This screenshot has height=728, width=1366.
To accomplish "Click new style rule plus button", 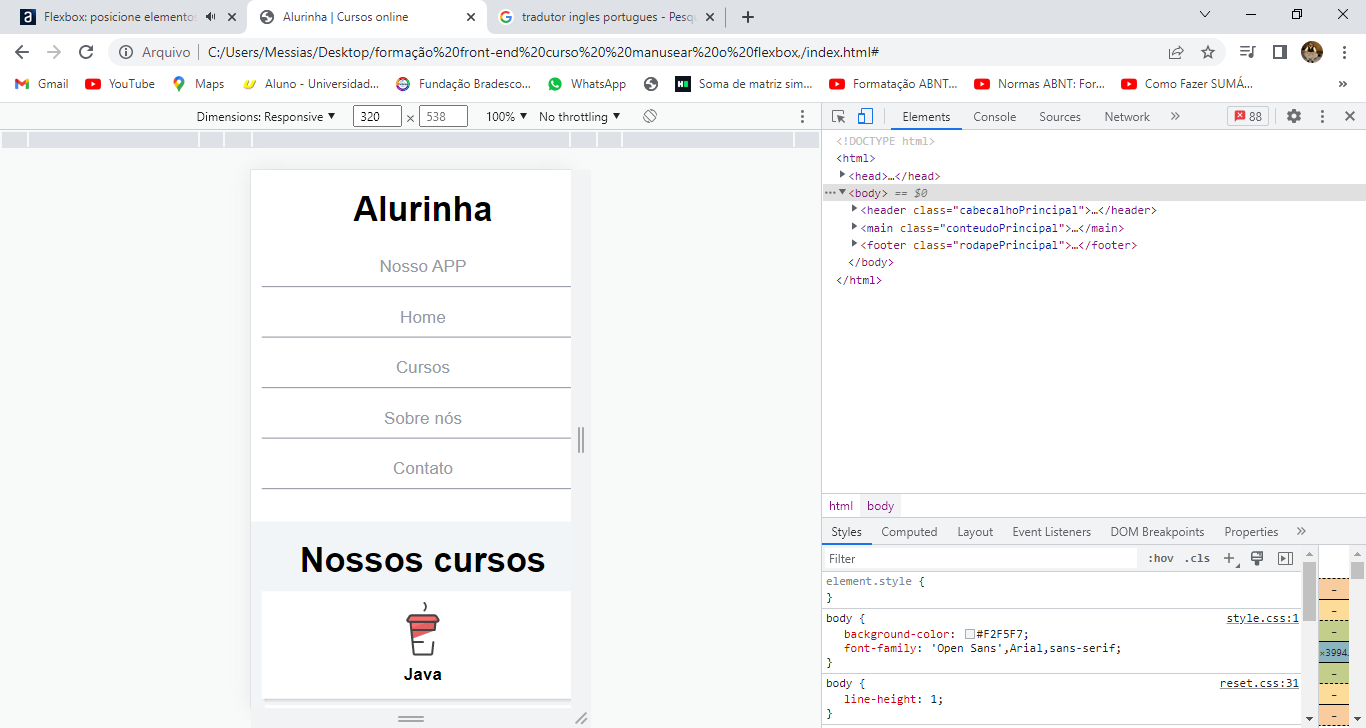I will coord(1230,558).
